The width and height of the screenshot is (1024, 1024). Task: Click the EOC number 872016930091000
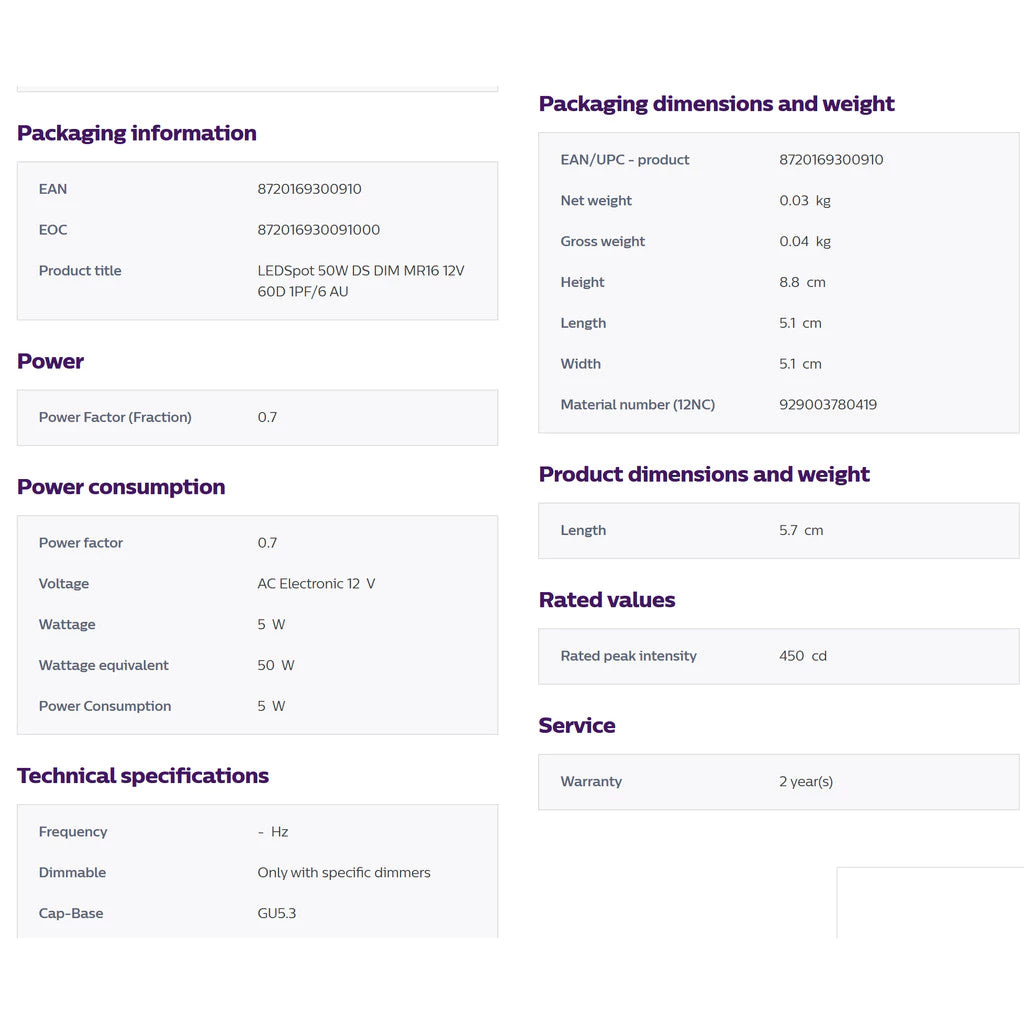coord(318,230)
